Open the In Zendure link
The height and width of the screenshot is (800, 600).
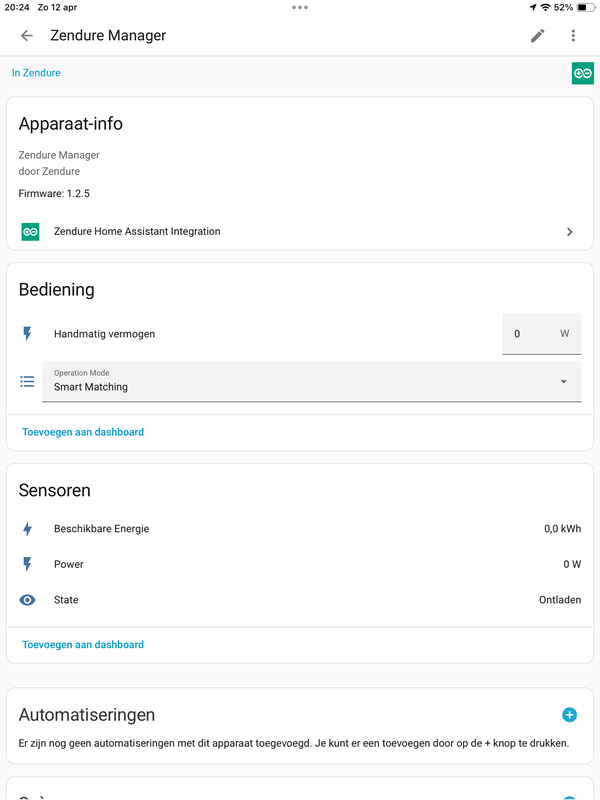click(36, 73)
